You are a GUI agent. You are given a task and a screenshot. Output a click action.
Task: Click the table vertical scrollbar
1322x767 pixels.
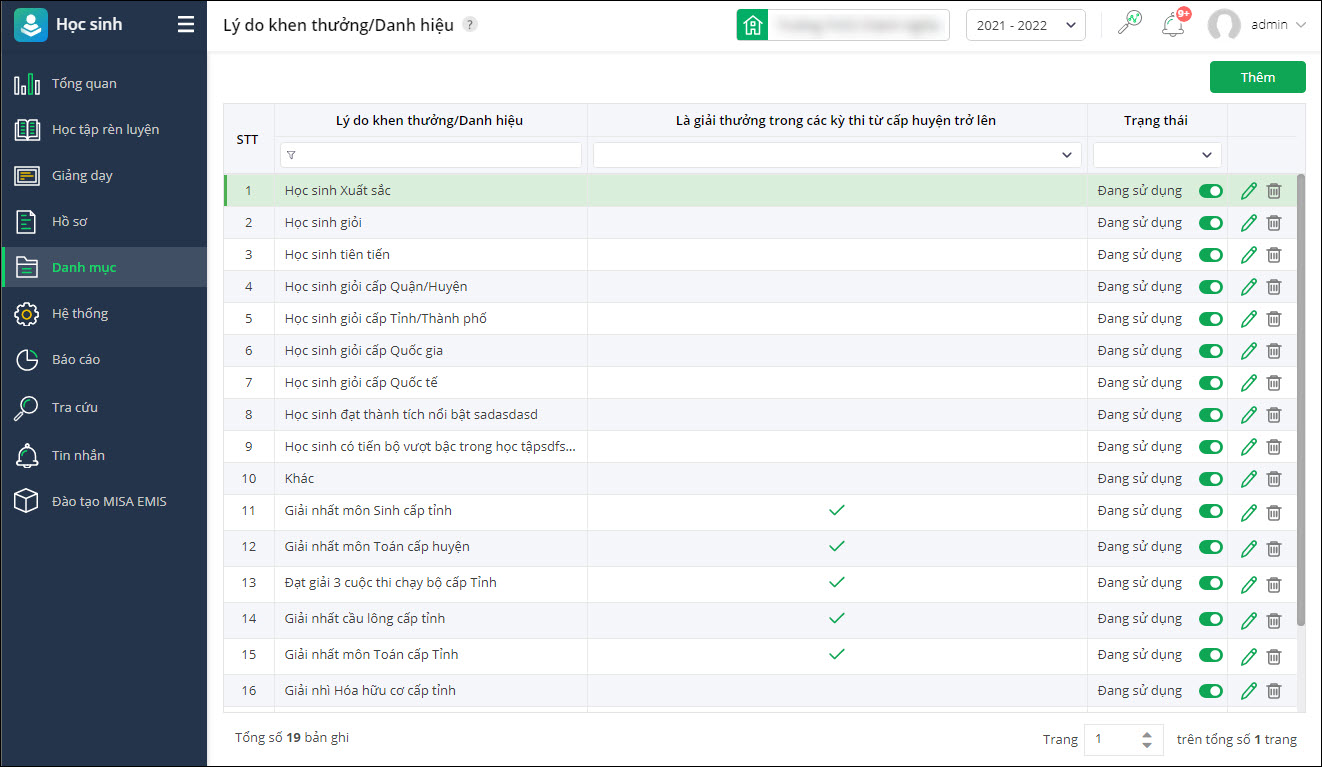1300,400
